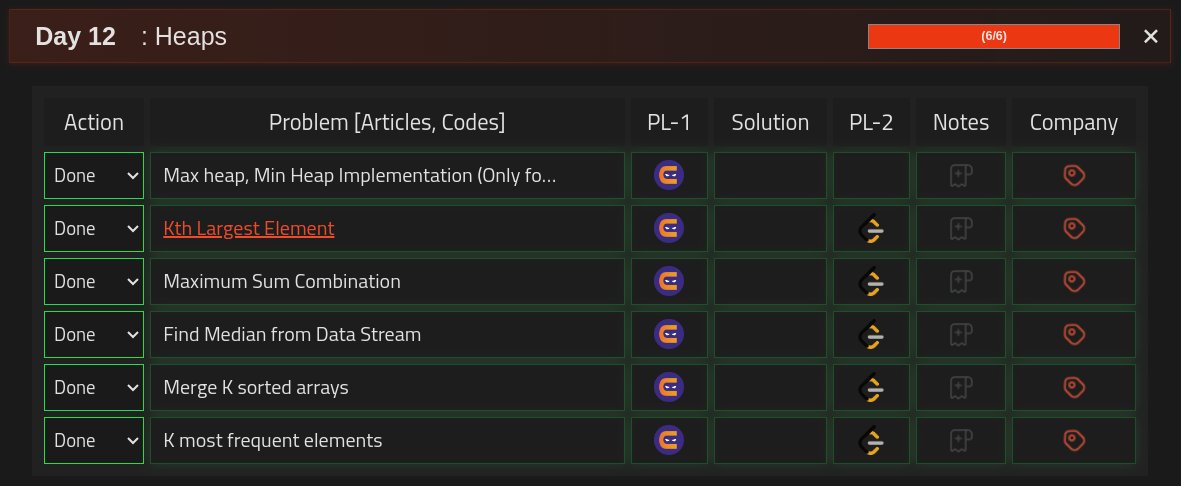Open Coding Ninjas link for Find Median row
Viewport: 1181px width, 486px height.
pyautogui.click(x=669, y=334)
